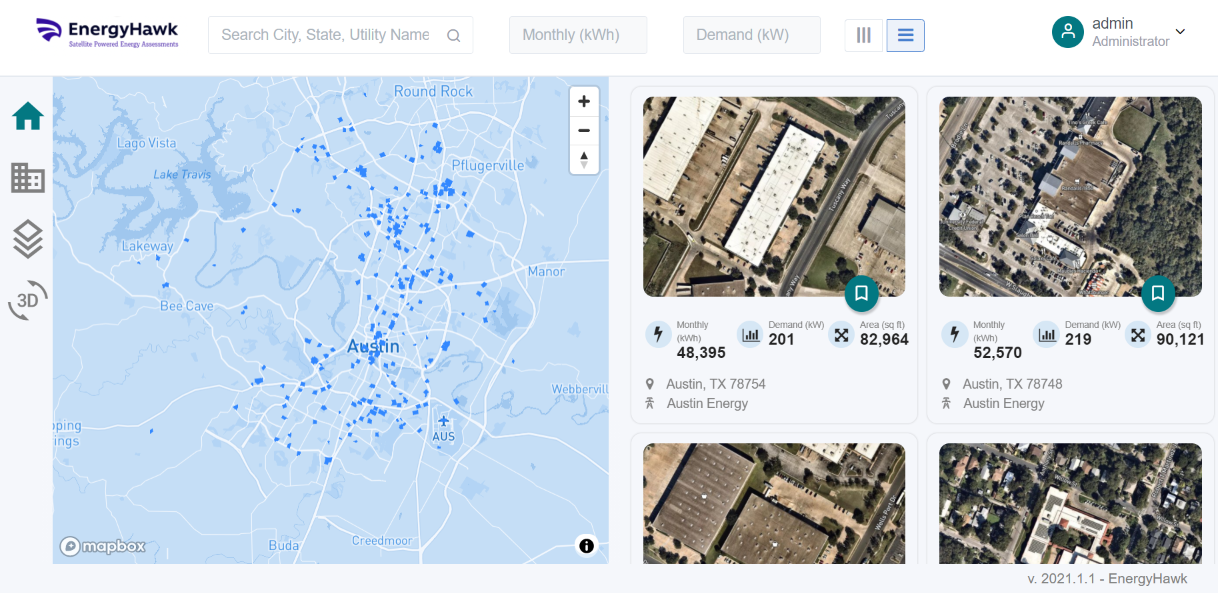
Task: Select the Austin, TX 78748 address text
Action: [x=1012, y=384]
